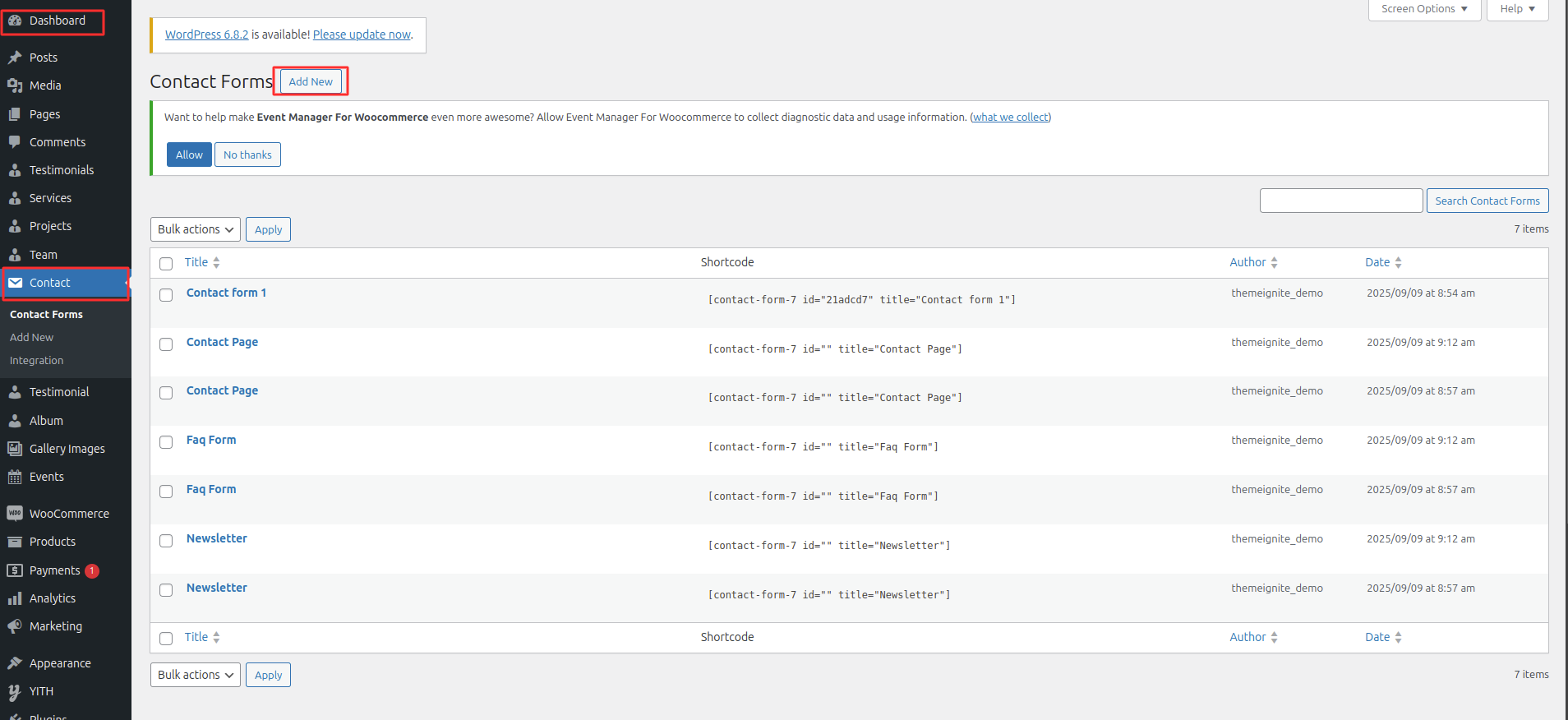Check the Contact Page 9:12 am row checkbox
This screenshot has height=720, width=1568.
click(166, 344)
